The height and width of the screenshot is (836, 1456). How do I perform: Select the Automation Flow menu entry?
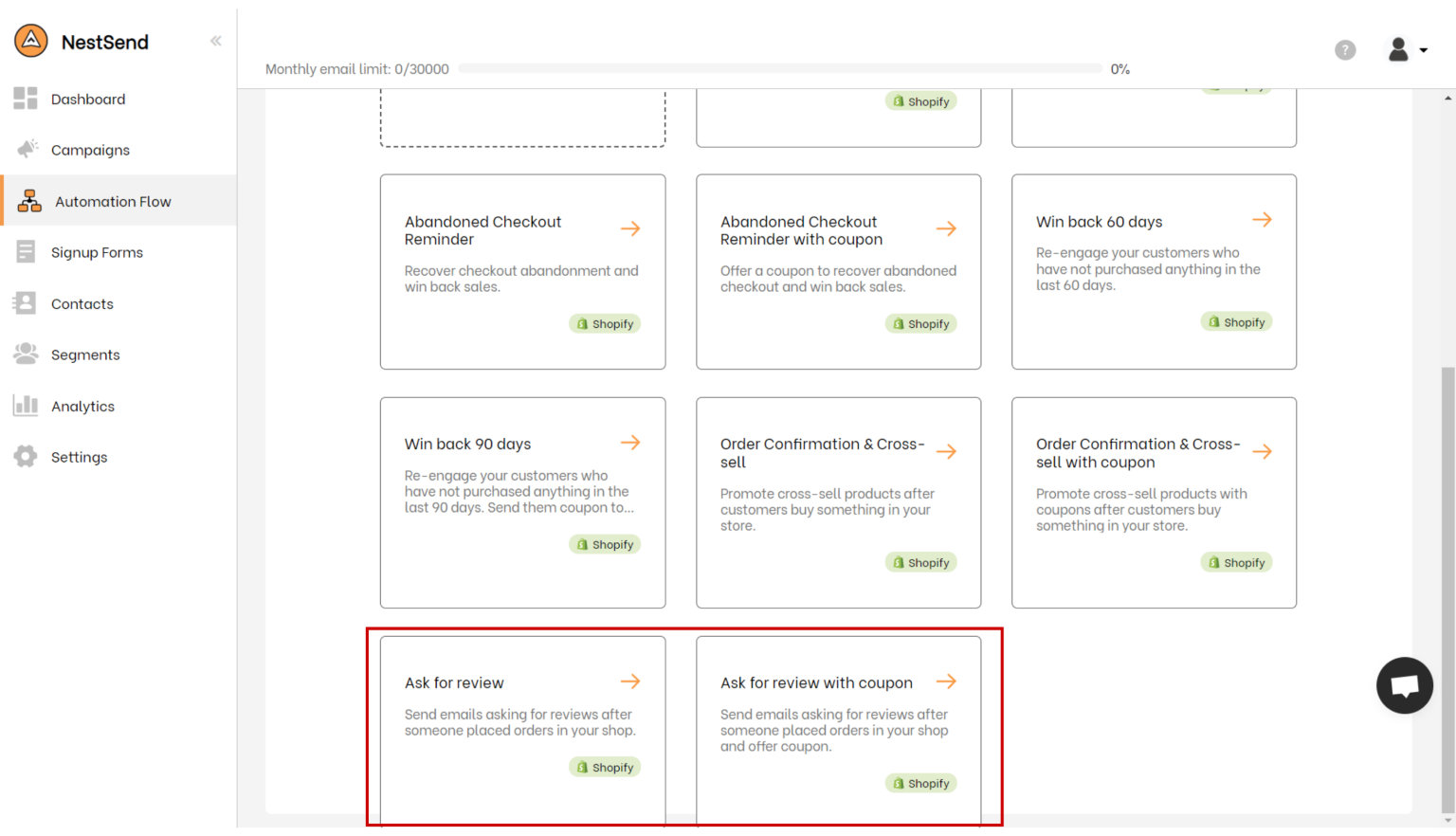coord(113,201)
